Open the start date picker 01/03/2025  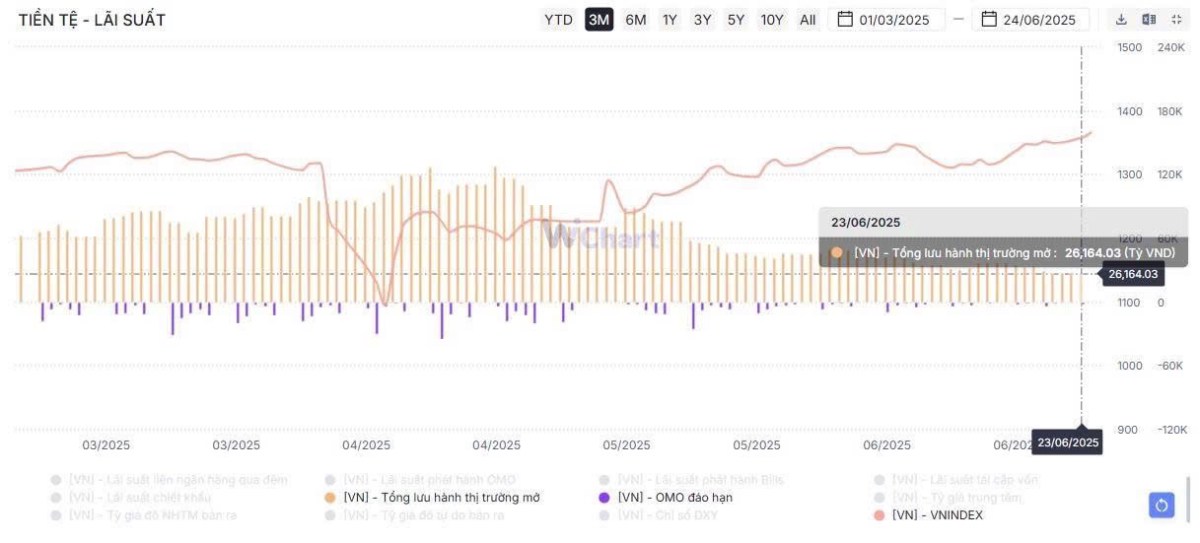point(894,20)
